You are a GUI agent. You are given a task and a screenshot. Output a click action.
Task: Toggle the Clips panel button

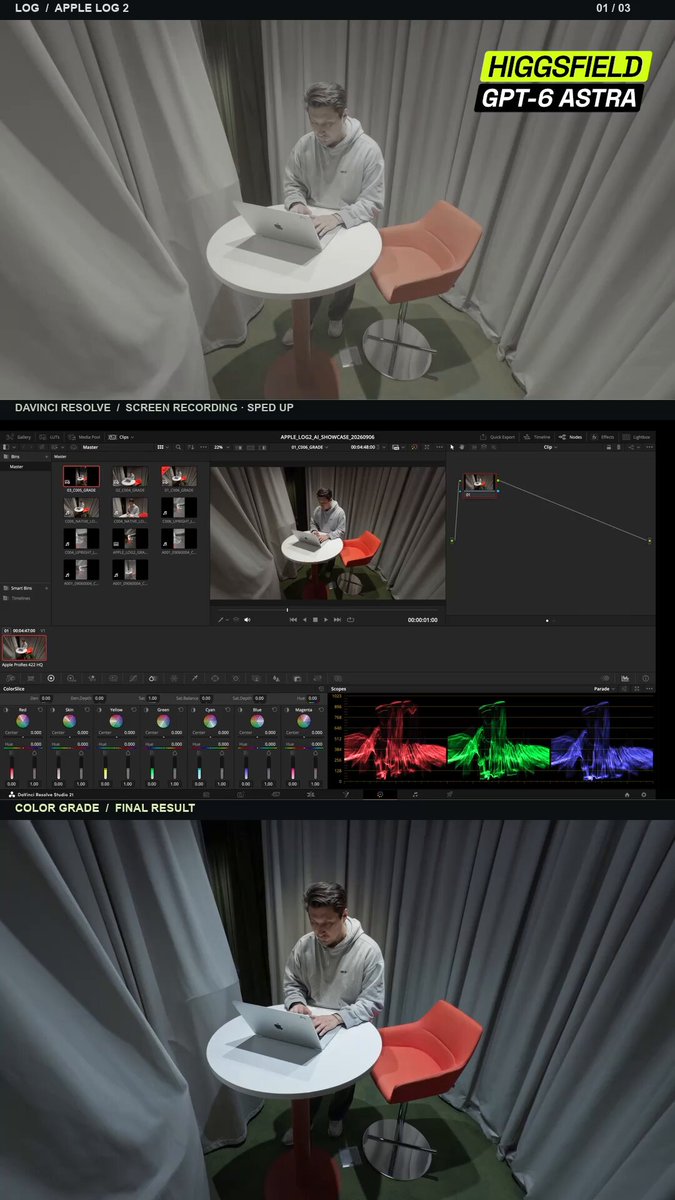pyautogui.click(x=119, y=437)
